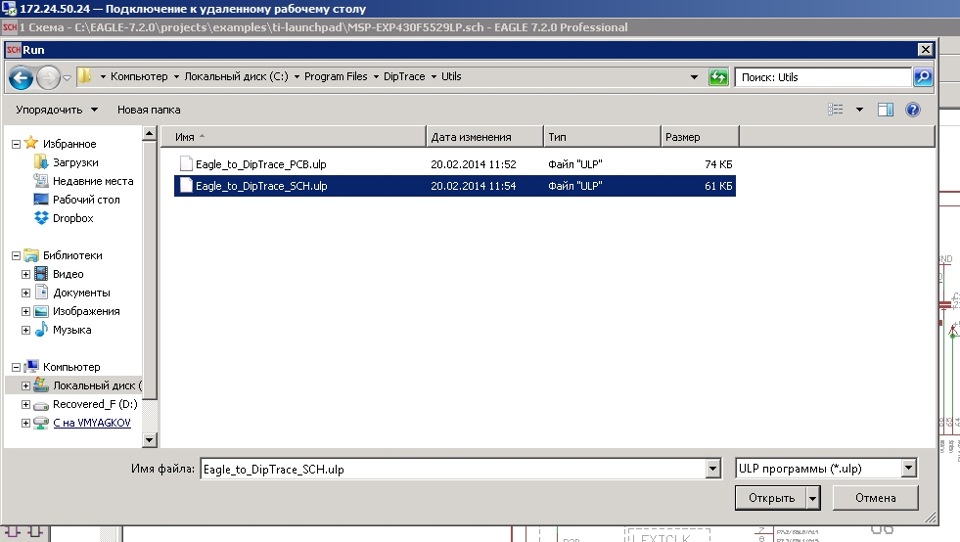
Task: Toggle the preview pane icon
Action: pyautogui.click(x=885, y=110)
